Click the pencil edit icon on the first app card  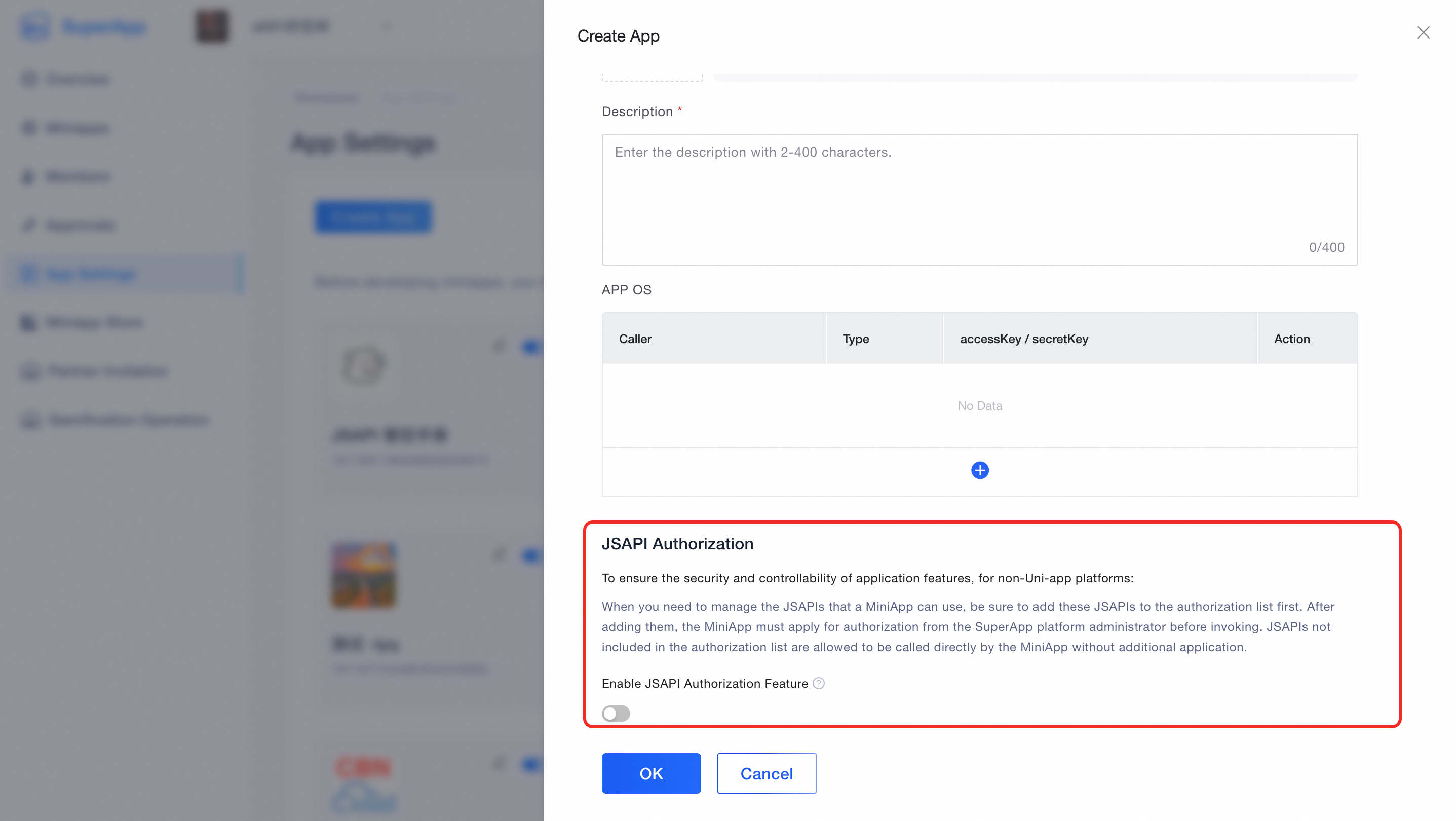[x=499, y=346]
